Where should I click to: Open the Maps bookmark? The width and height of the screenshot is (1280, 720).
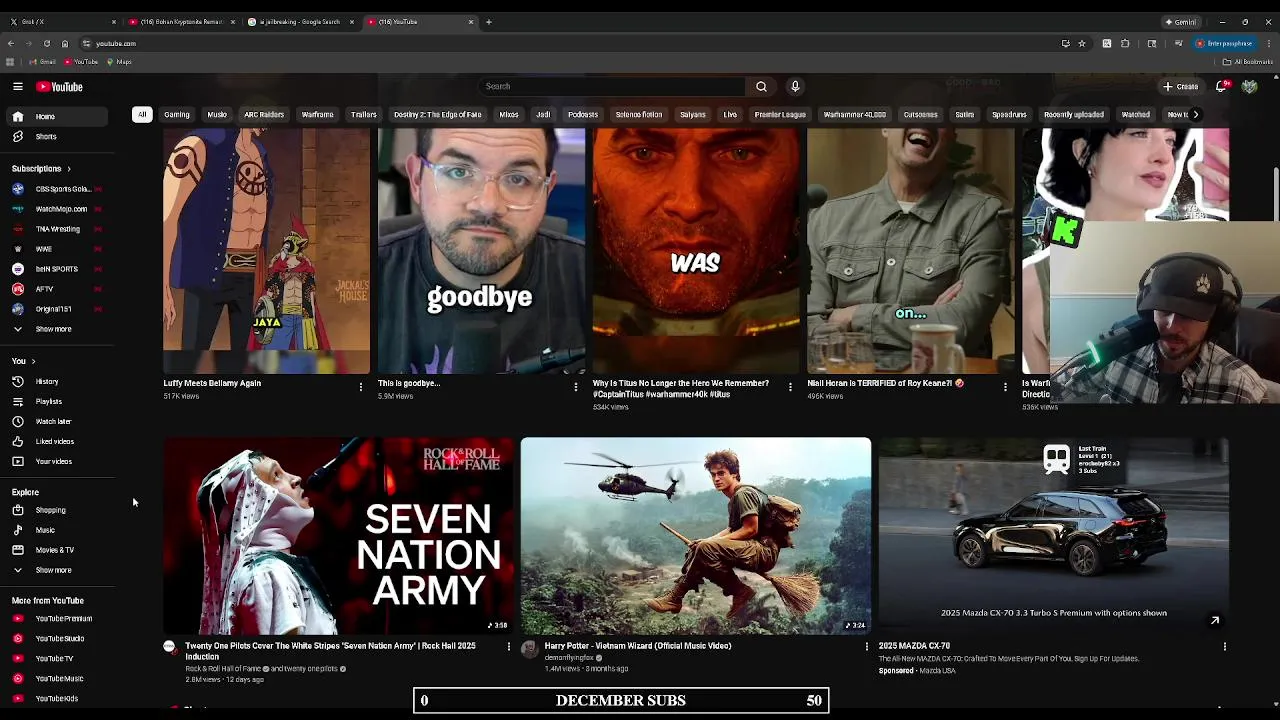[119, 62]
